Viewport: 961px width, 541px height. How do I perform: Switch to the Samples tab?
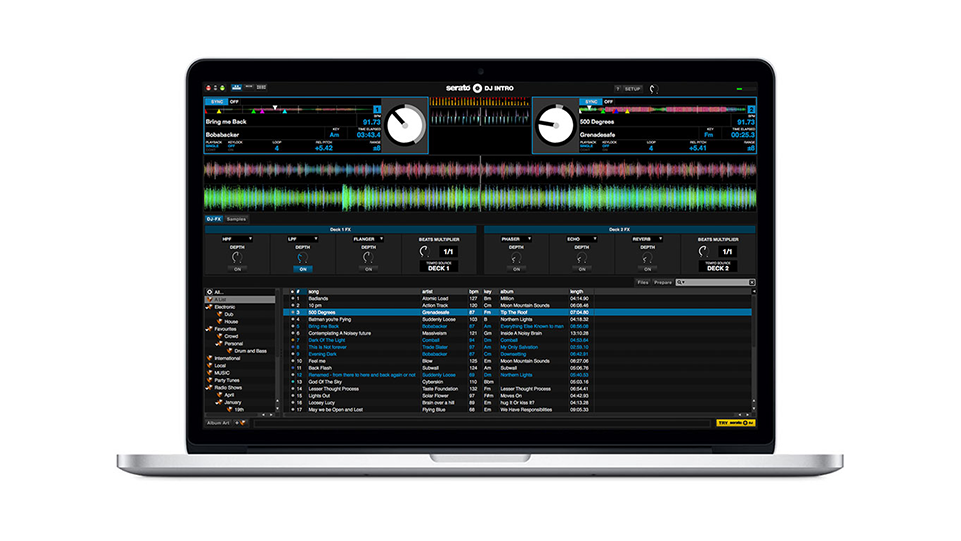236,219
